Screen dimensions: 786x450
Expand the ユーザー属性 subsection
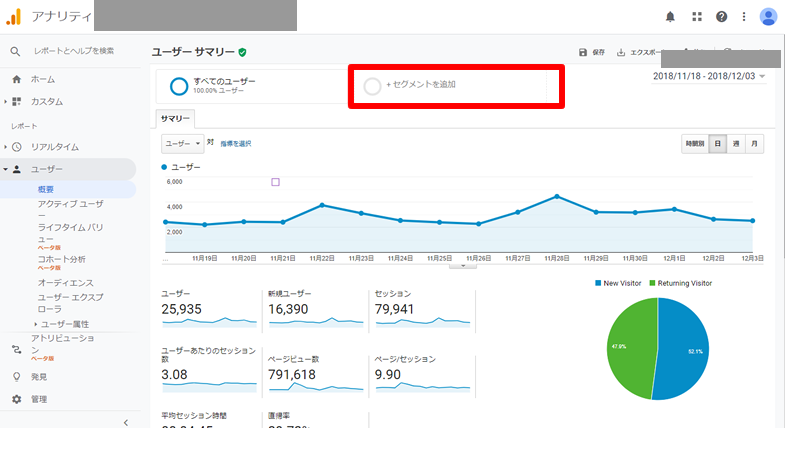[x=36, y=324]
